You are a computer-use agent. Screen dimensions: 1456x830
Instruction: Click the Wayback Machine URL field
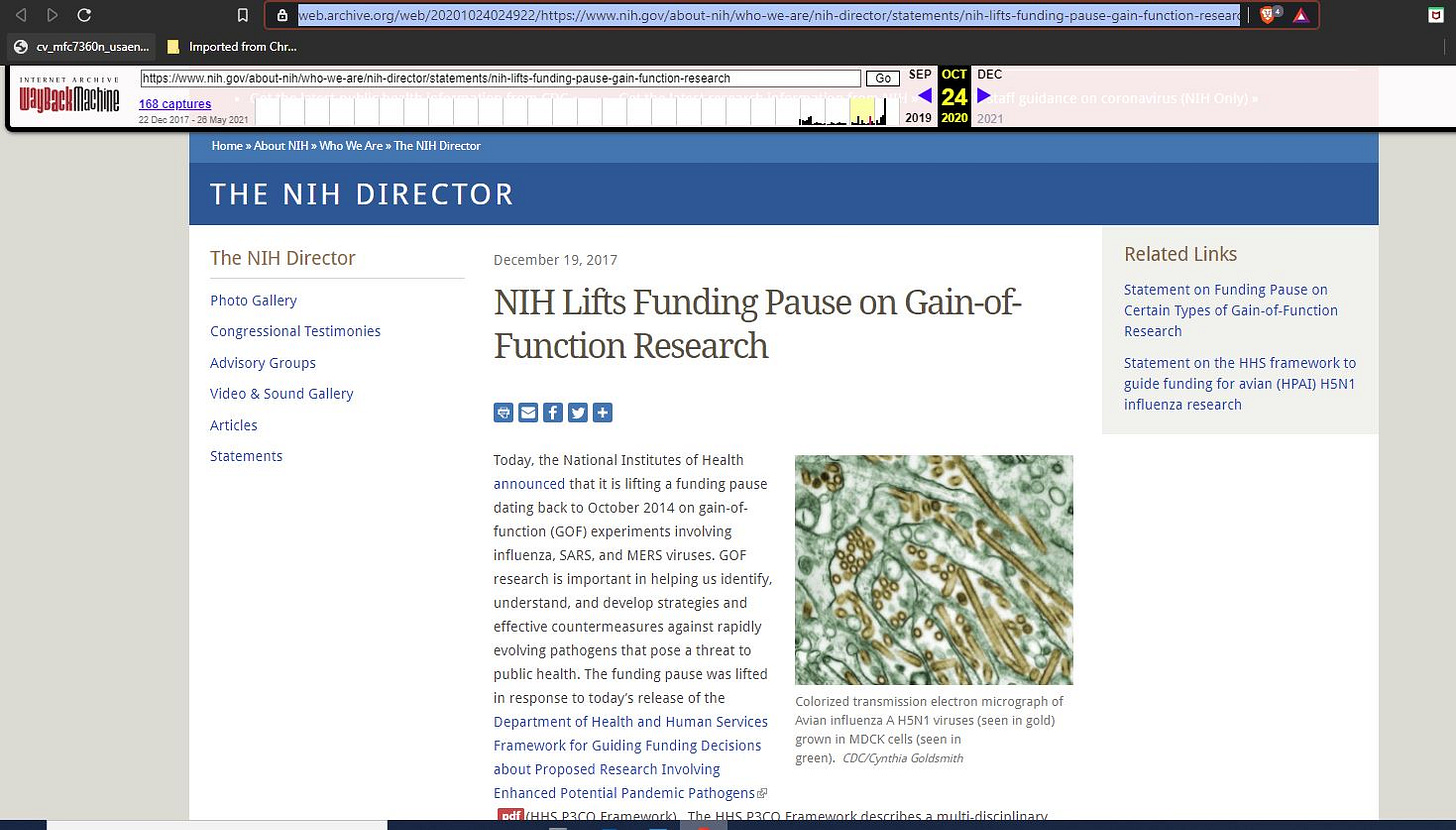click(x=501, y=78)
